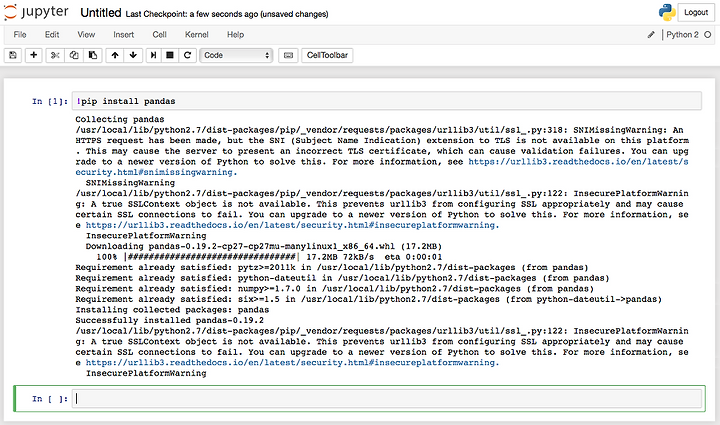This screenshot has width=720, height=425.
Task: Click the 'Python 2' kernel name
Action: [x=682, y=34]
